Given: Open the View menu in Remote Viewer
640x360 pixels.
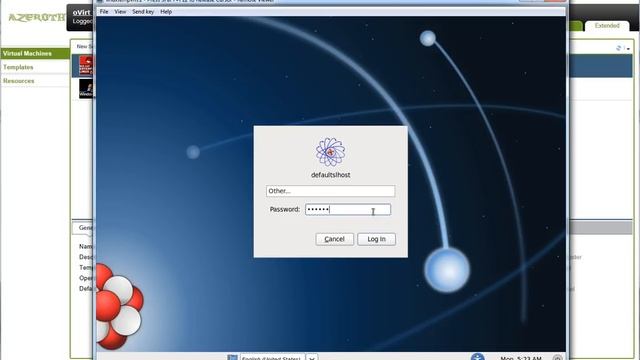Looking at the screenshot, I should pos(120,12).
